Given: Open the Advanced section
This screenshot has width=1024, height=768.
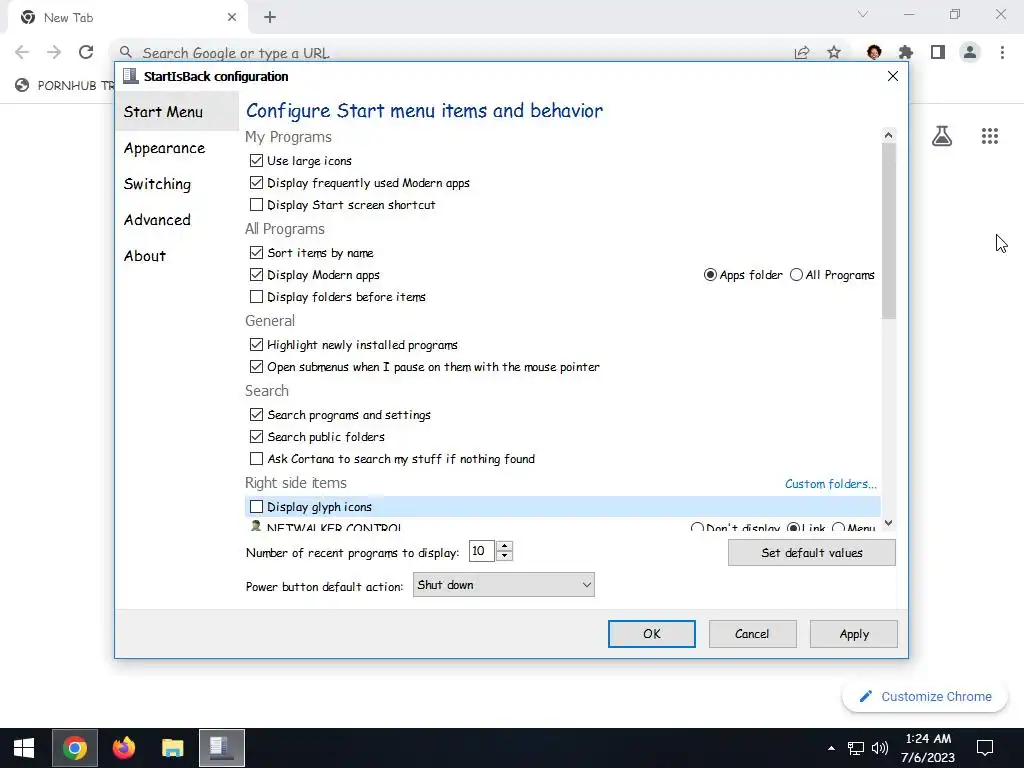Looking at the screenshot, I should [157, 220].
